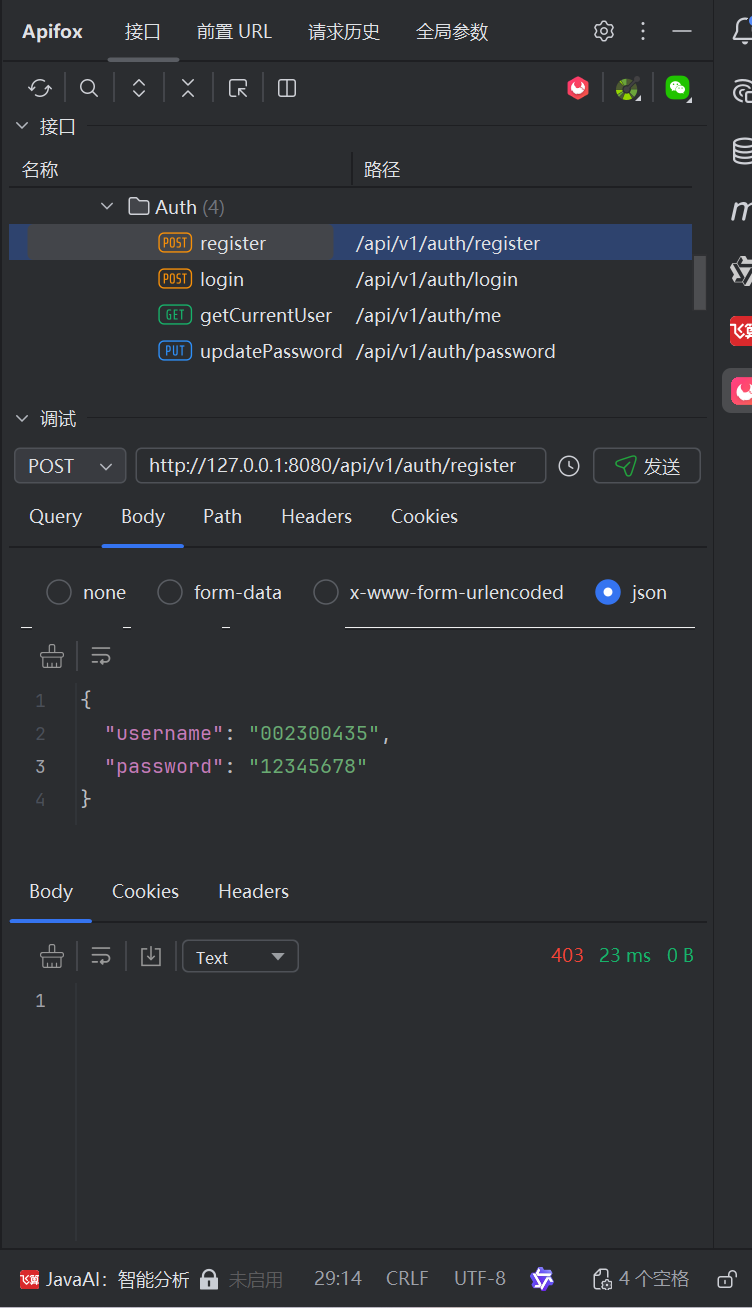The width and height of the screenshot is (752, 1308).
Task: Minimize the Apifox tool window
Action: pyautogui.click(x=682, y=31)
